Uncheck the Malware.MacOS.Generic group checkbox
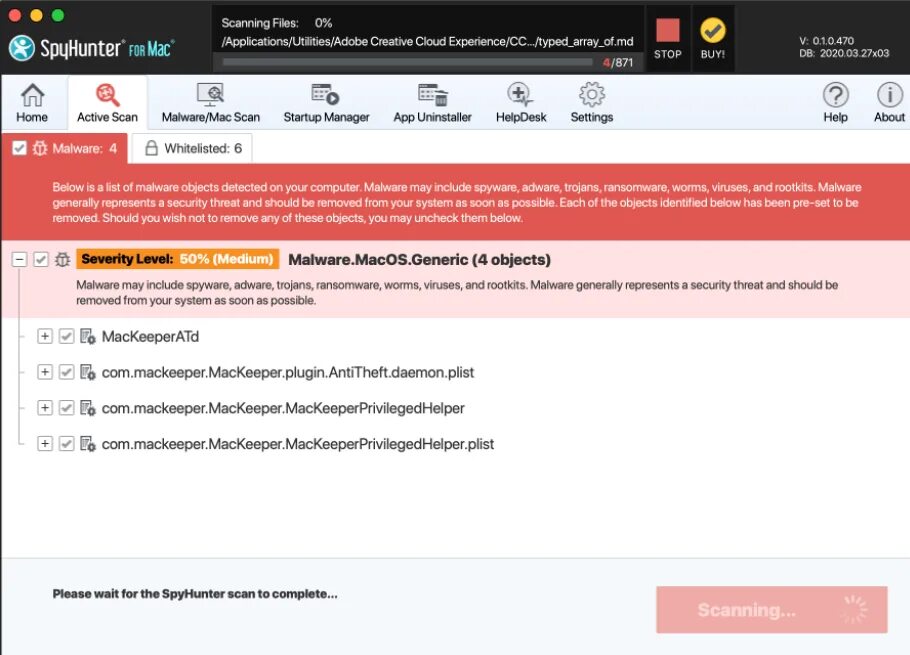Image resolution: width=910 pixels, height=655 pixels. 41,259
